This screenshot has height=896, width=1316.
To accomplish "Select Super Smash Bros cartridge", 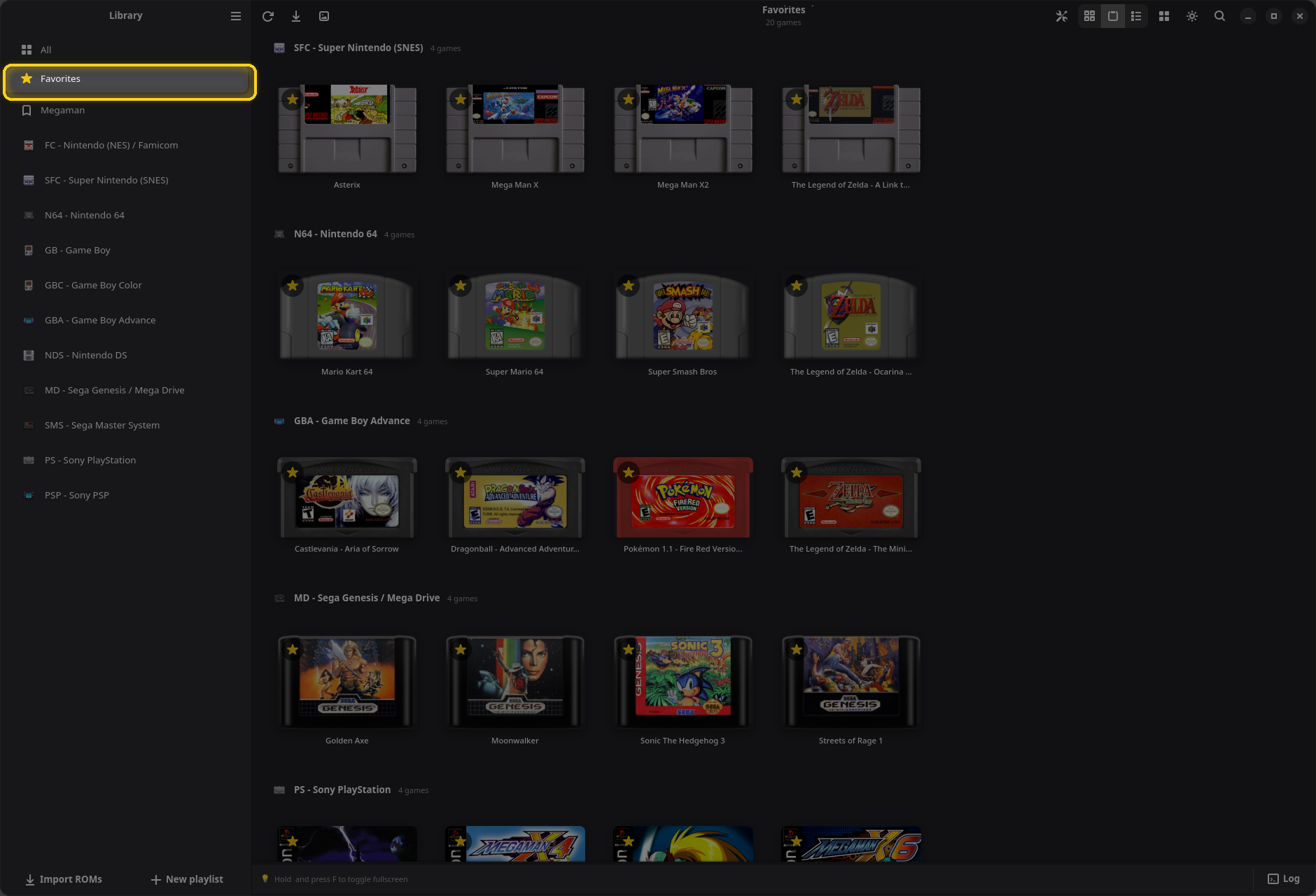I will click(682, 316).
